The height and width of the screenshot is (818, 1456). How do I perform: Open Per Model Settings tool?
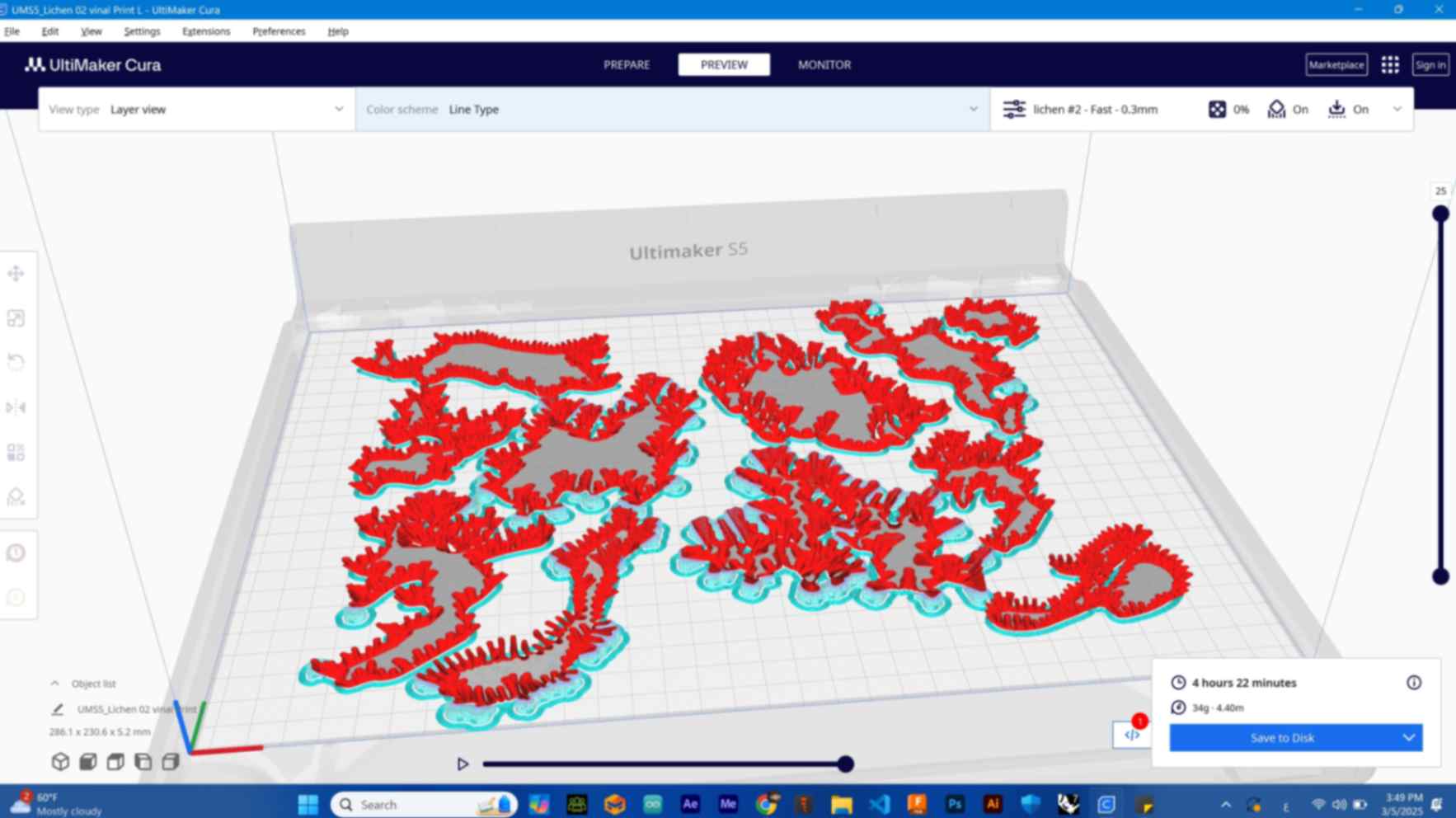16,452
